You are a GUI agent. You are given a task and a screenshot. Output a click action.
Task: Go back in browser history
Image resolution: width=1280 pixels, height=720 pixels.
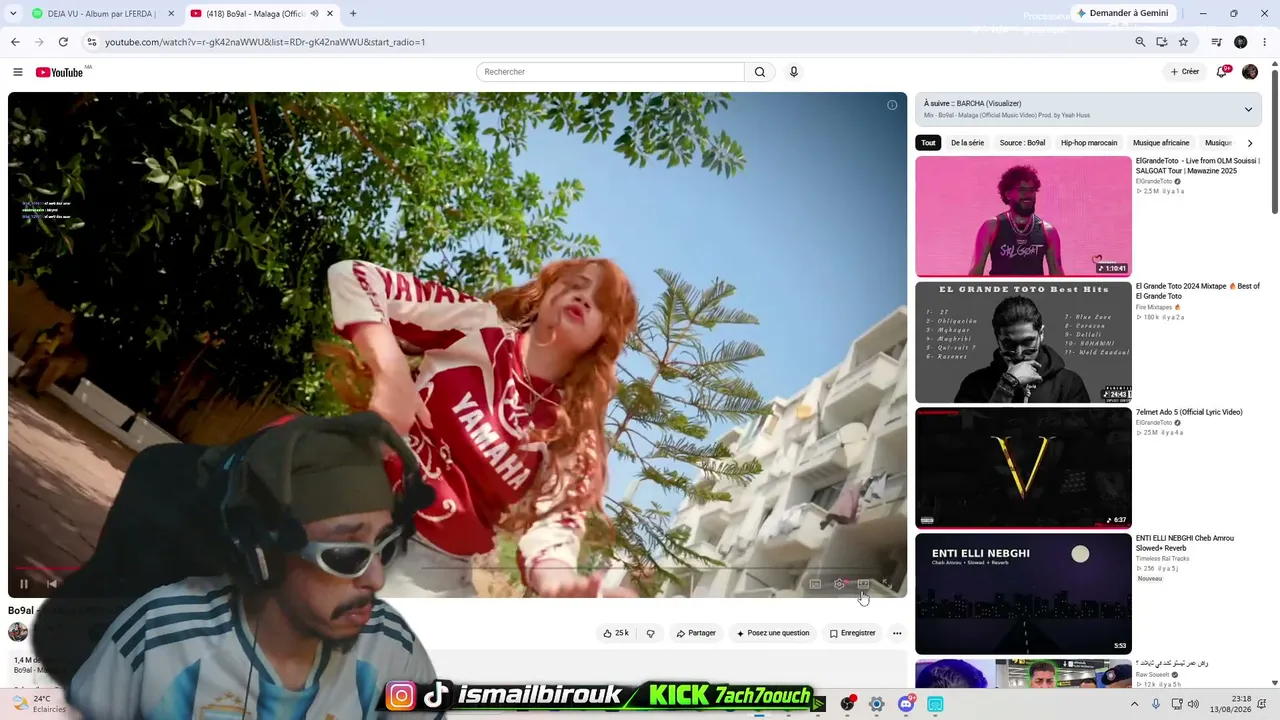15,42
